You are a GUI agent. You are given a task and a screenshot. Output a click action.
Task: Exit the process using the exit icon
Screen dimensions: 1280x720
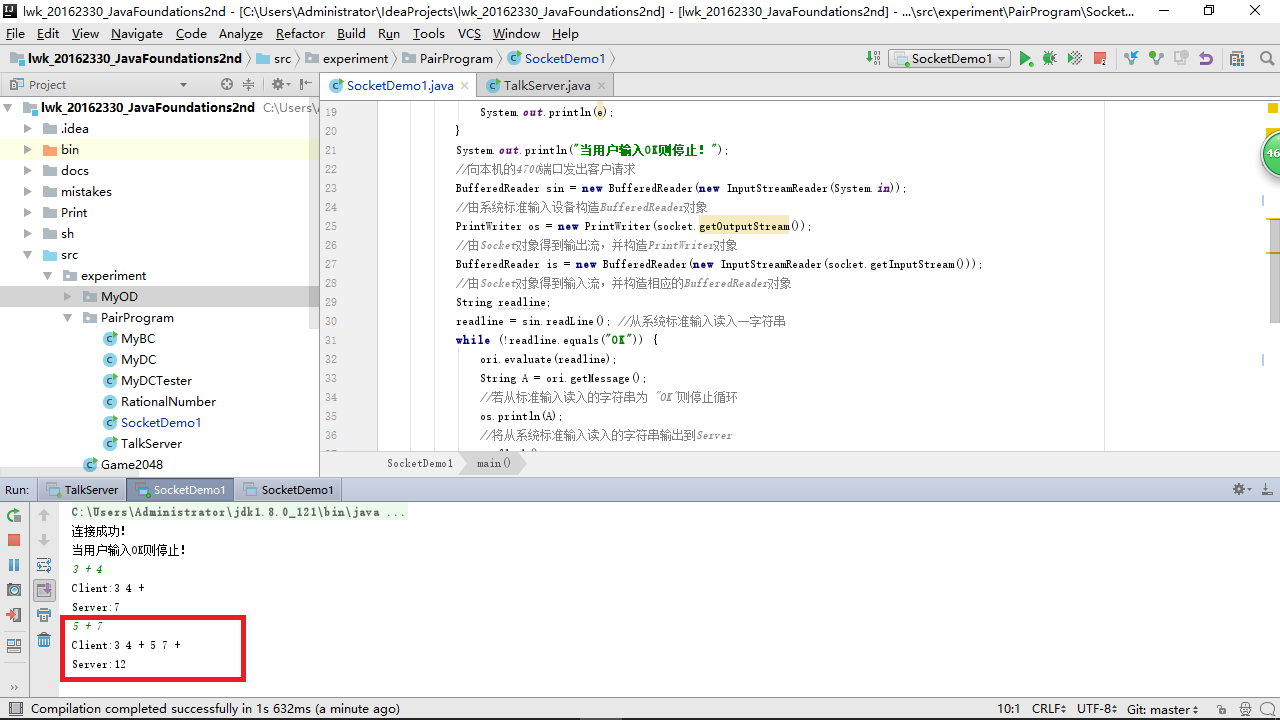pyautogui.click(x=14, y=615)
